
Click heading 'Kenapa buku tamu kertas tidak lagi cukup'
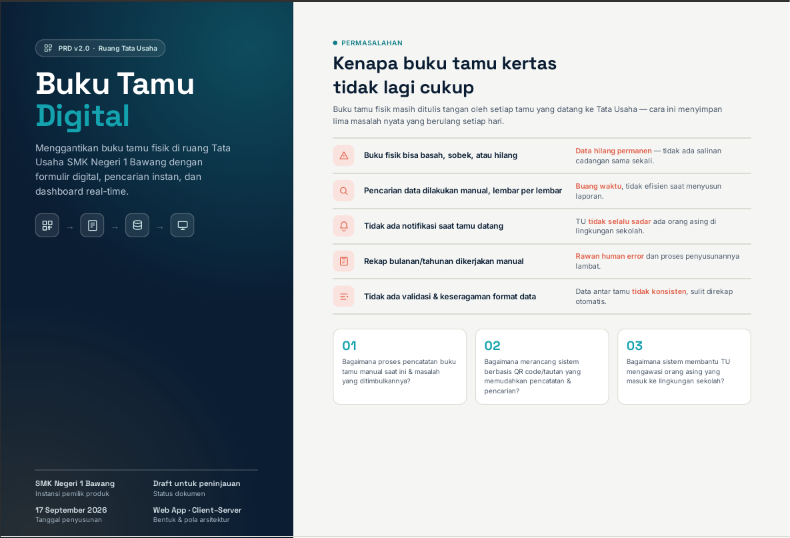point(444,76)
